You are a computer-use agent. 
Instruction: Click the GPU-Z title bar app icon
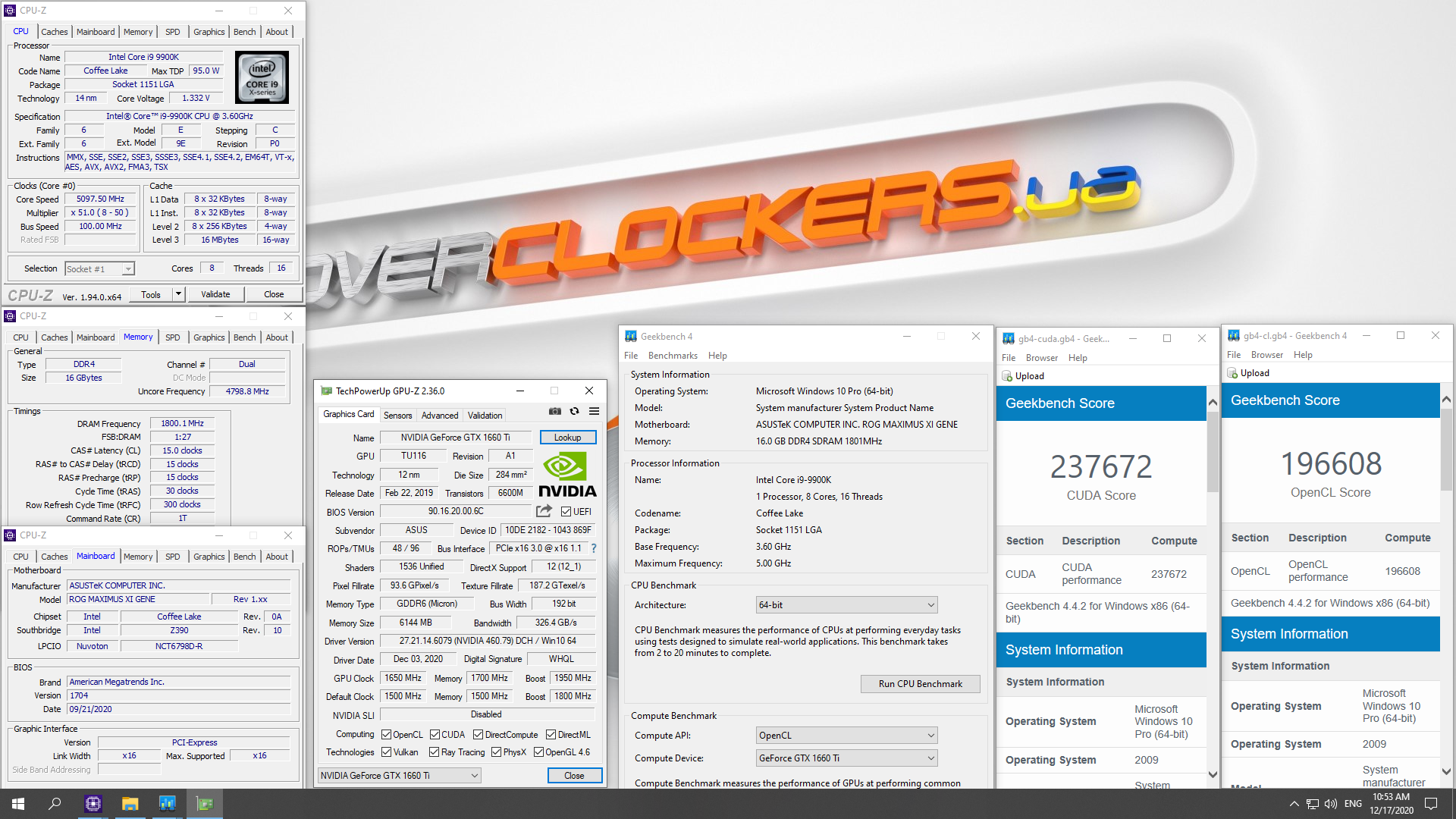pyautogui.click(x=327, y=391)
